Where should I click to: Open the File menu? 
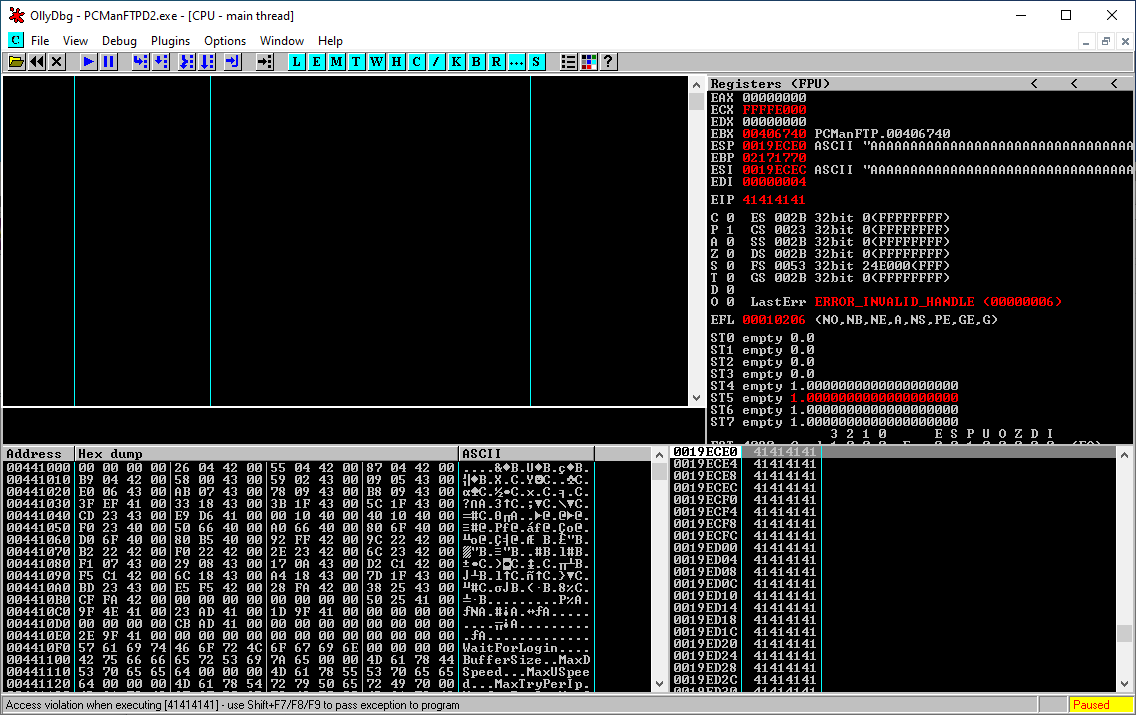tap(40, 41)
